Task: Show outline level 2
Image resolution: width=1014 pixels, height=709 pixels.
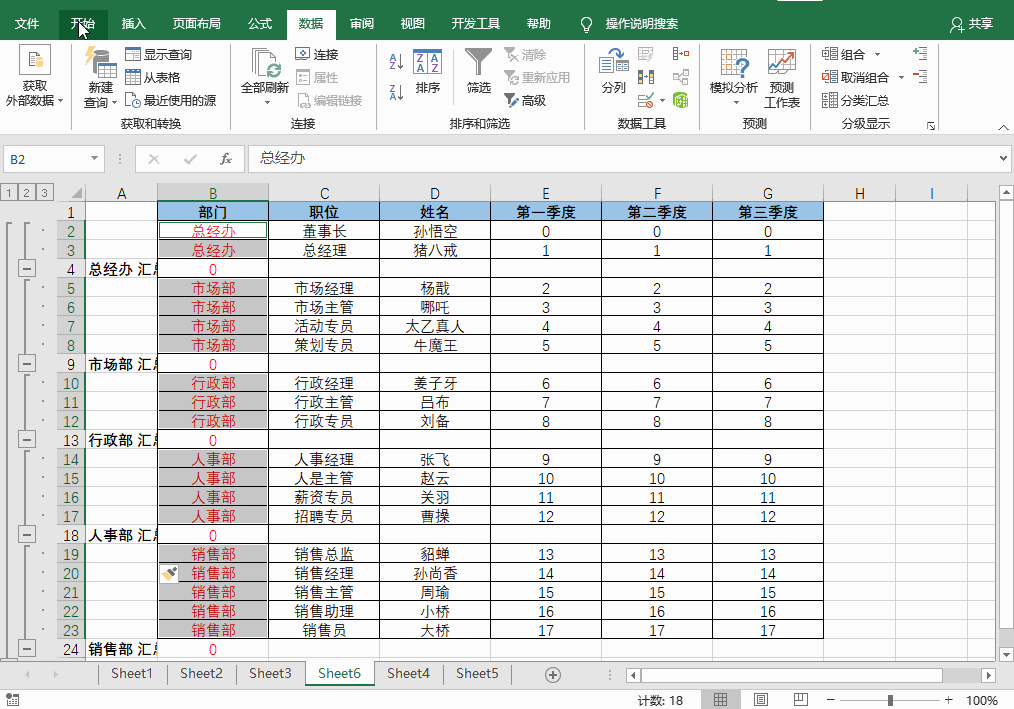Action: pyautogui.click(x=27, y=193)
